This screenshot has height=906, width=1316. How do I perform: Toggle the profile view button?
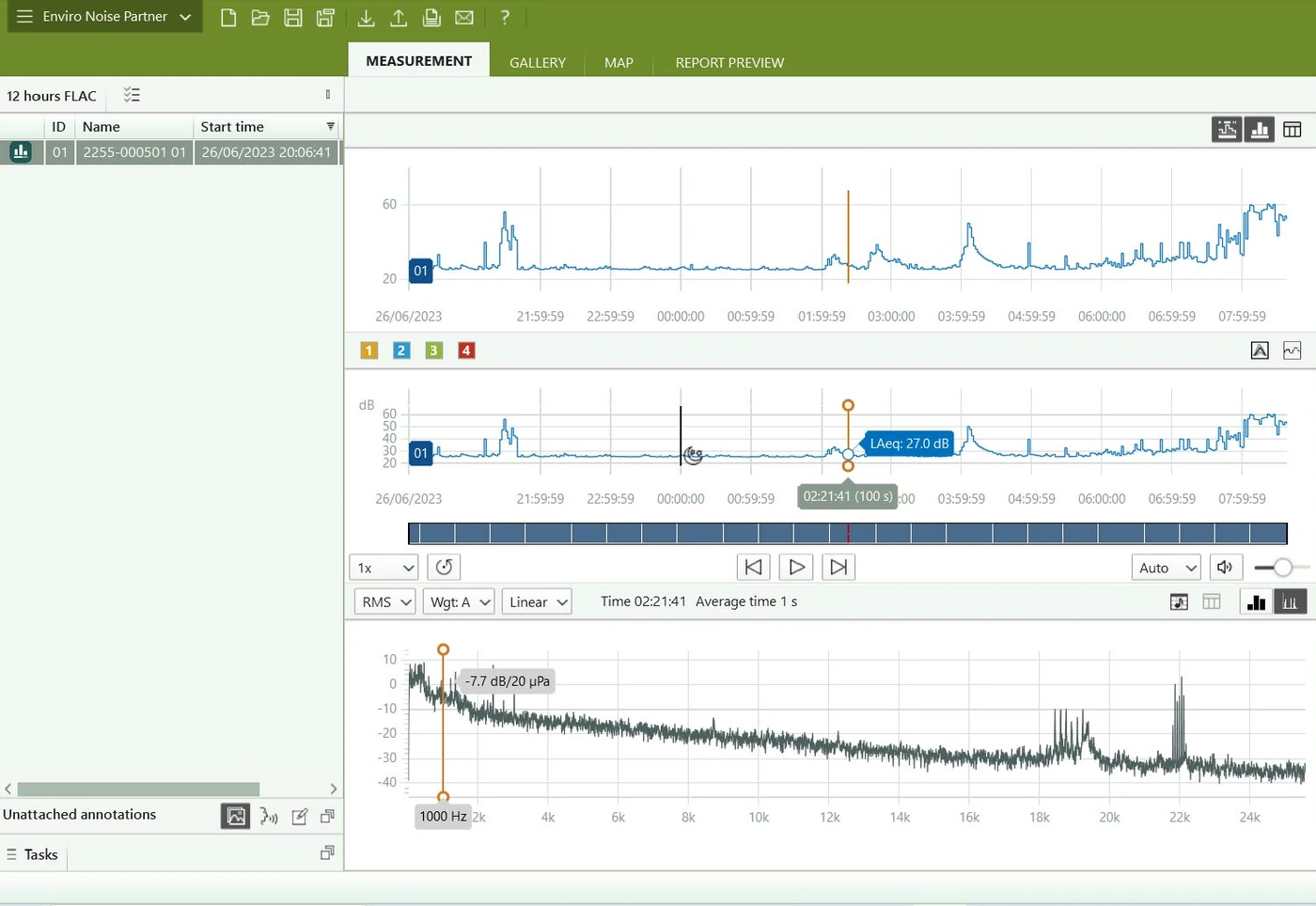[1227, 130]
